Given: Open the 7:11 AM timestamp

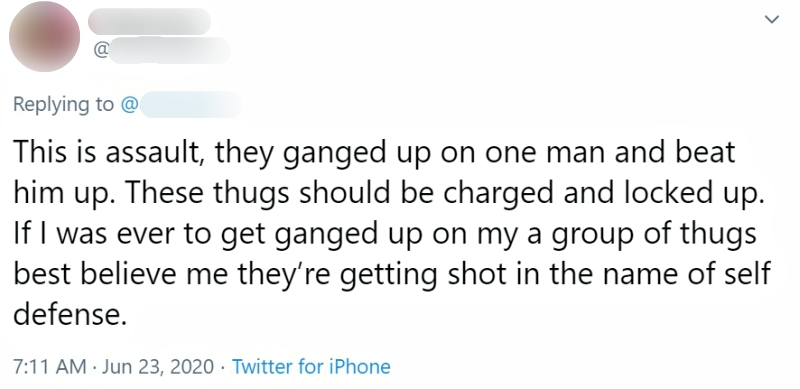Looking at the screenshot, I should (x=49, y=367).
